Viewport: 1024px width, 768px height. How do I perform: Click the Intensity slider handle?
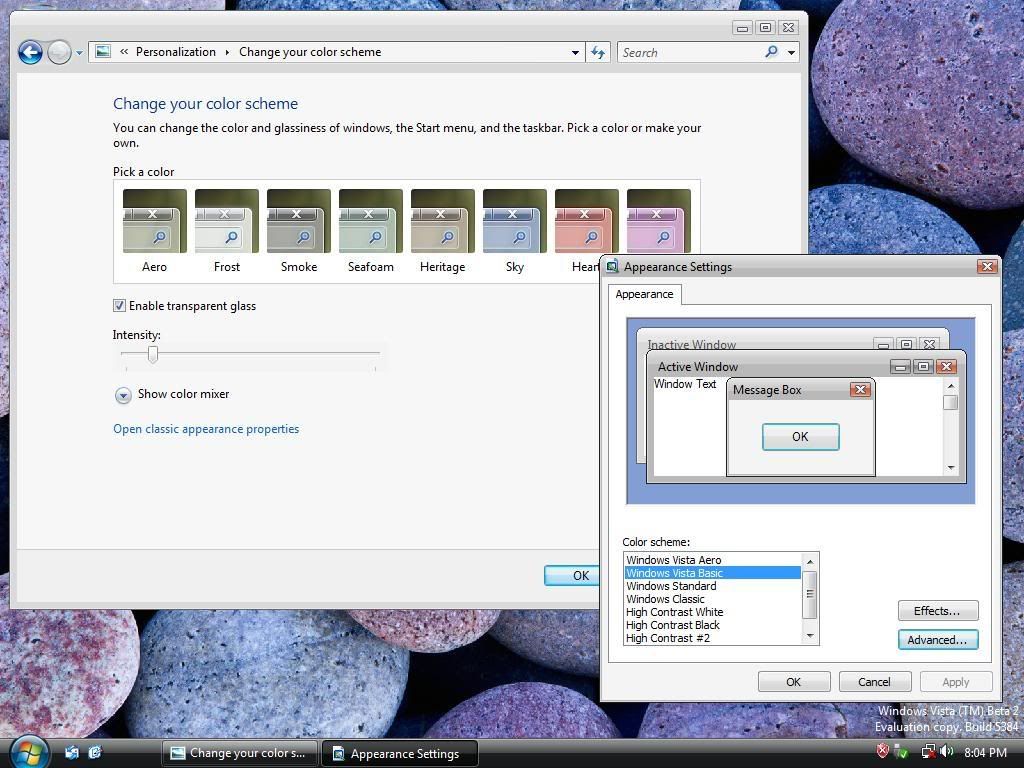click(x=153, y=354)
